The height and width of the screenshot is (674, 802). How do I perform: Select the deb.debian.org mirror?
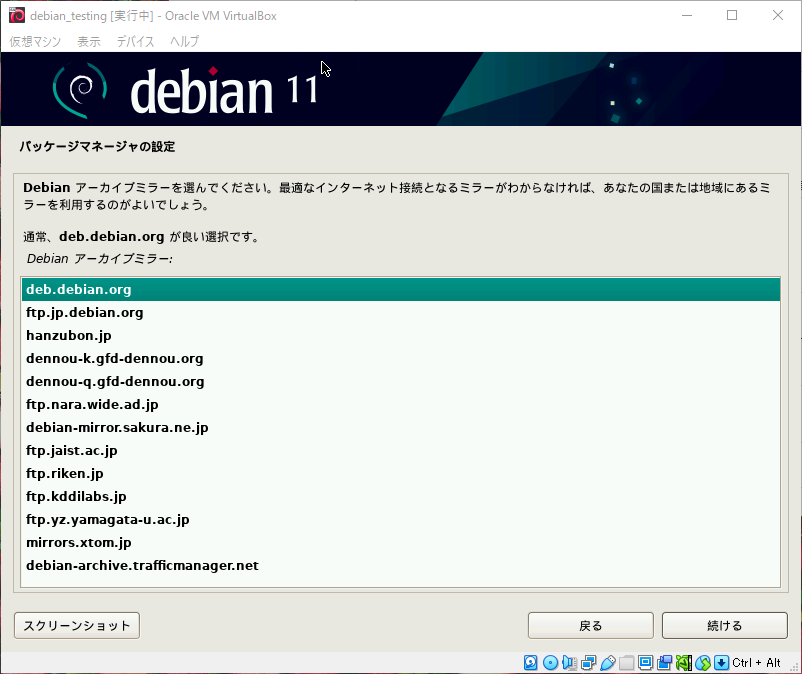pyautogui.click(x=401, y=289)
